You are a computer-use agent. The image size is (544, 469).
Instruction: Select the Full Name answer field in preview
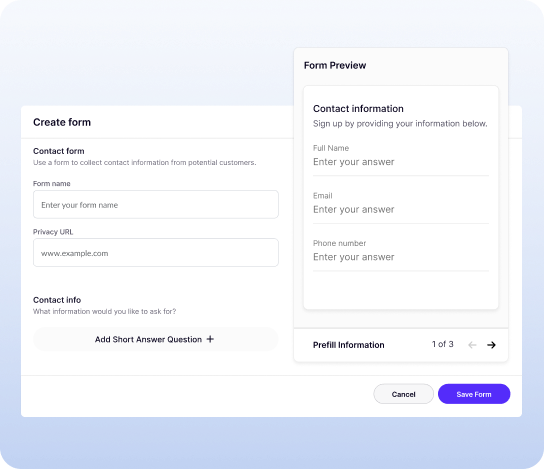pyautogui.click(x=401, y=162)
